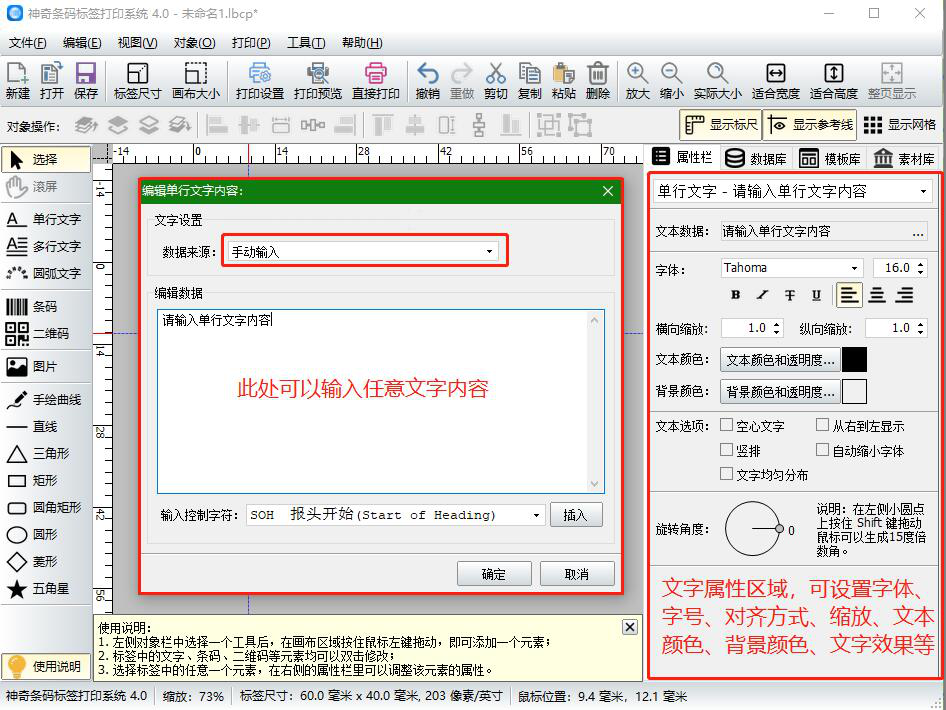Click the 适合高度 fit height icon
The width and height of the screenshot is (946, 710).
coord(834,80)
